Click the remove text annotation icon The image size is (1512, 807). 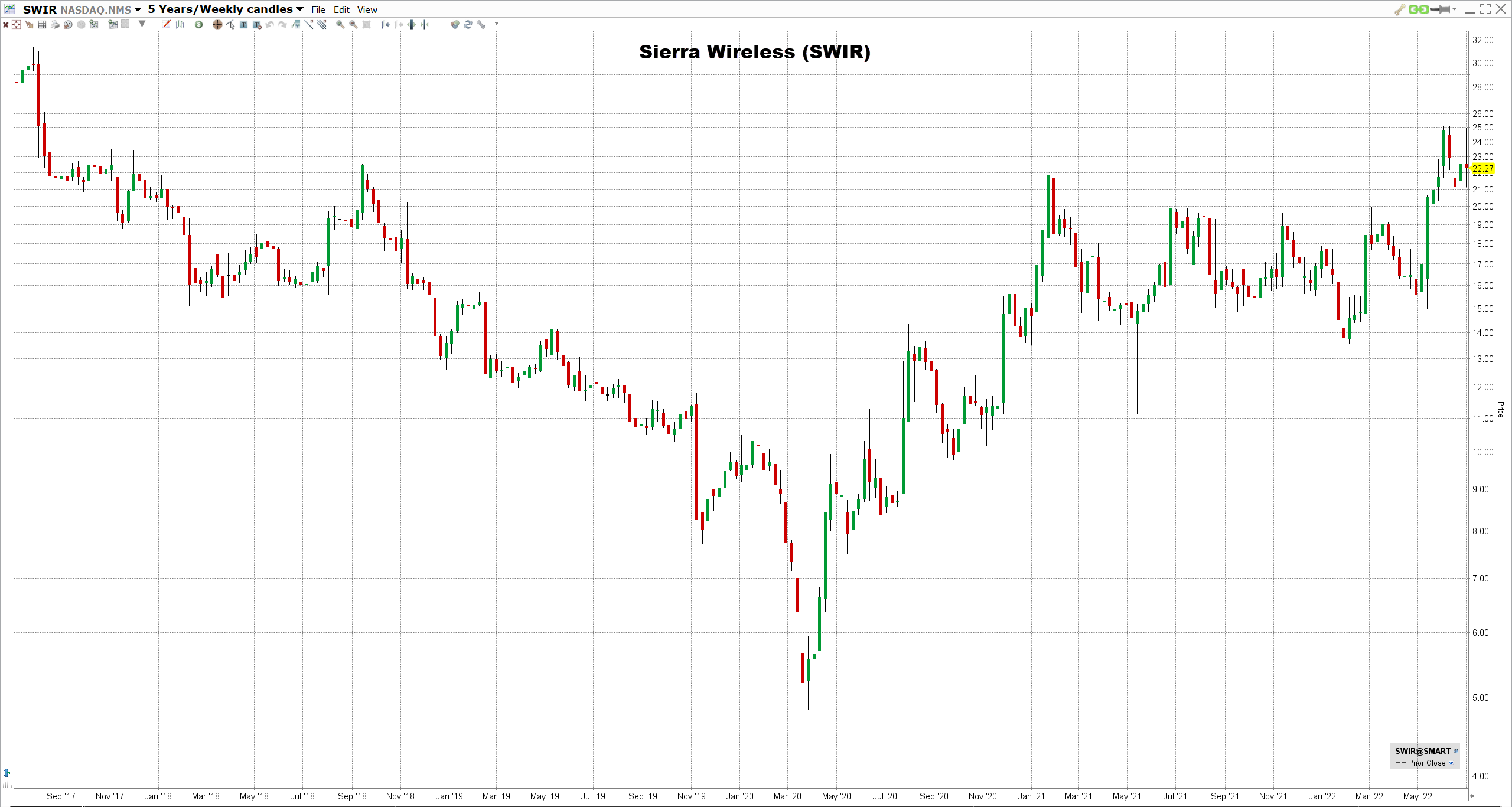[x=257, y=24]
